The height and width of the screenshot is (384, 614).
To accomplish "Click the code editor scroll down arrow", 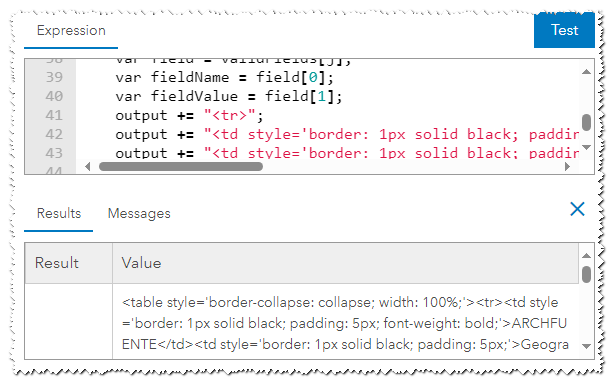I will pos(586,147).
